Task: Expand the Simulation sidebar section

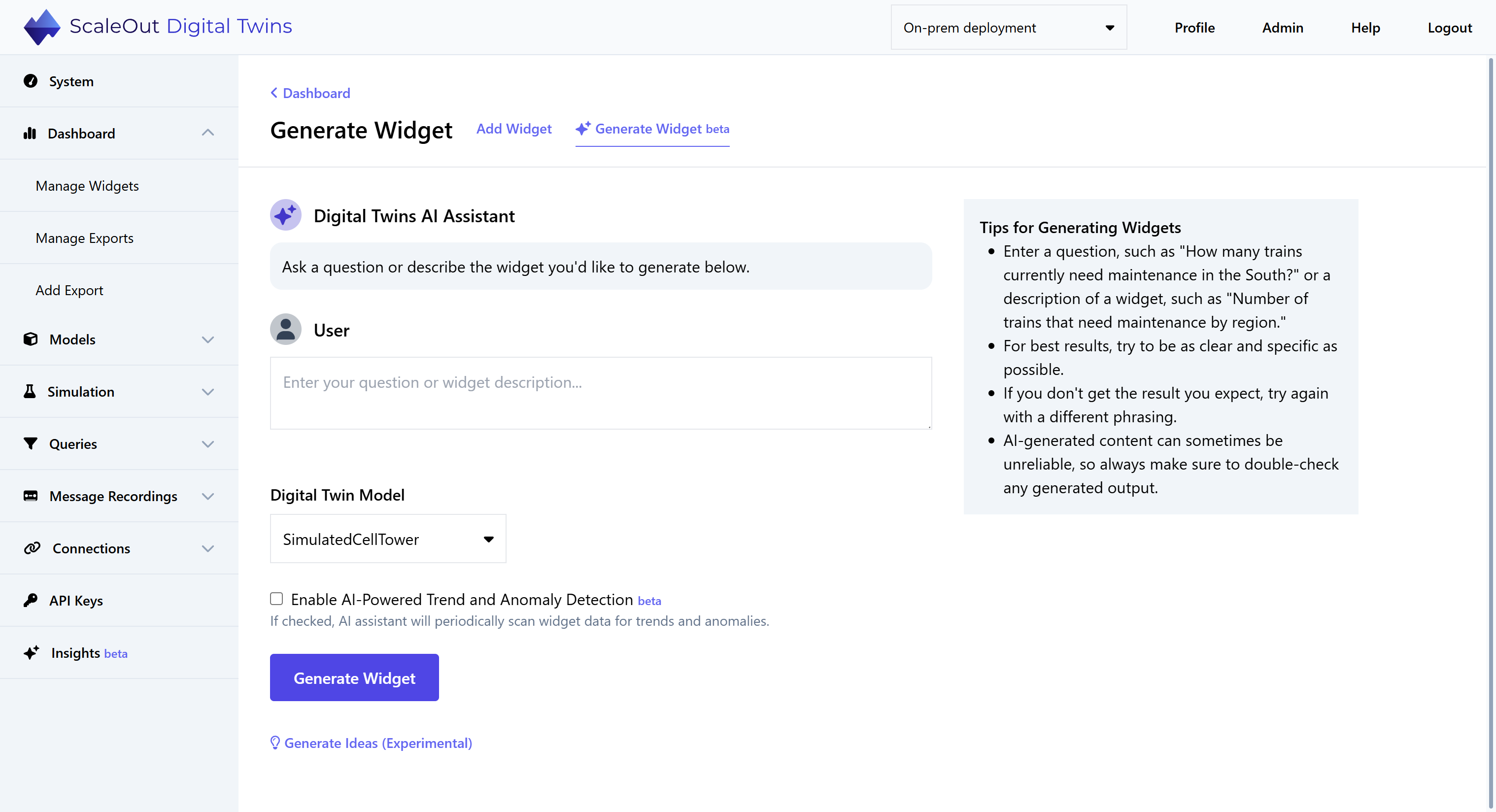Action: 208,392
